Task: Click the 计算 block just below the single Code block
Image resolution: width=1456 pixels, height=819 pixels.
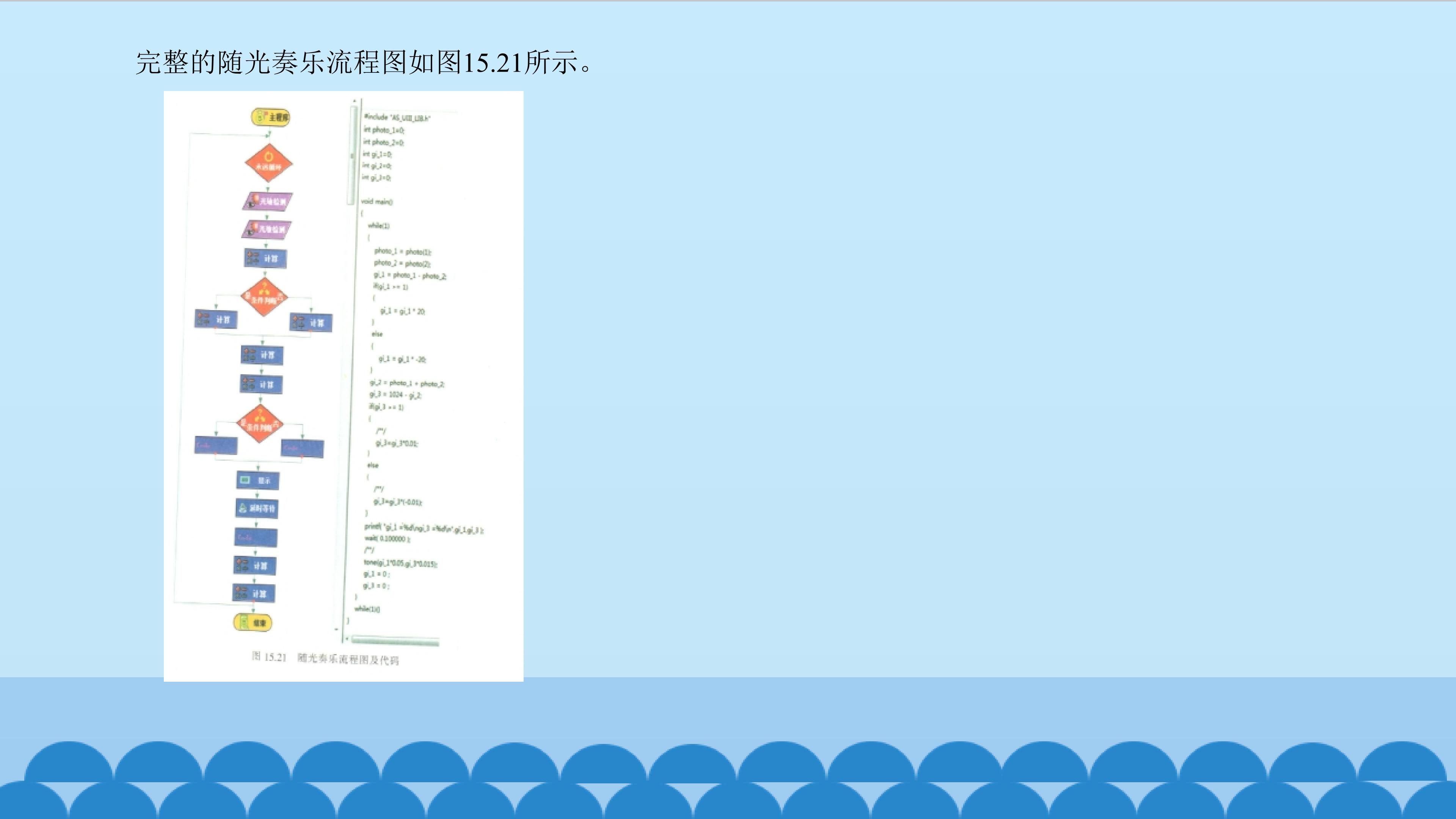Action: point(254,566)
